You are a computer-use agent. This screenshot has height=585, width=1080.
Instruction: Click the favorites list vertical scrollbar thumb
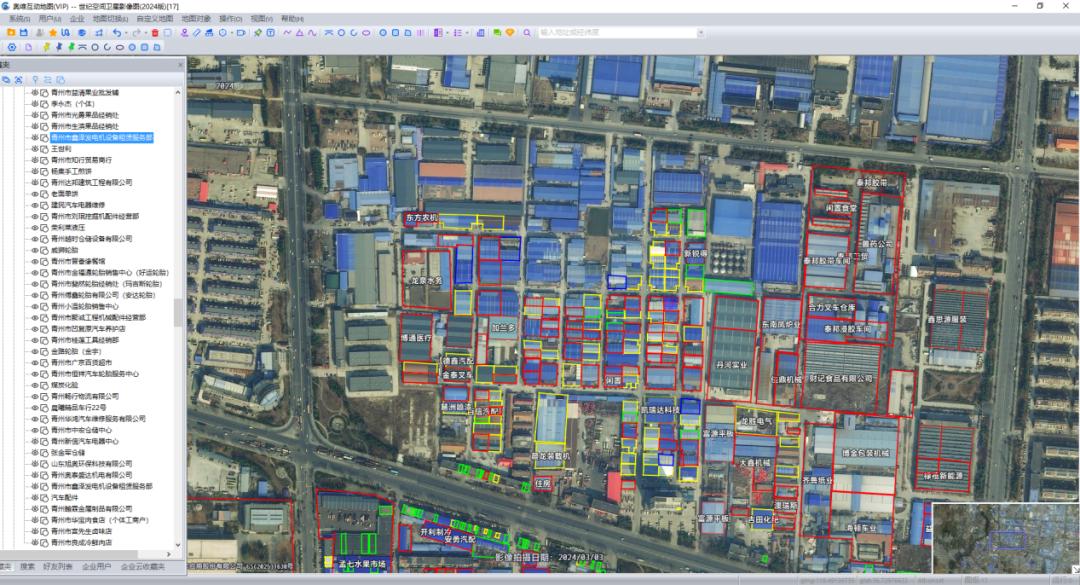point(179,312)
